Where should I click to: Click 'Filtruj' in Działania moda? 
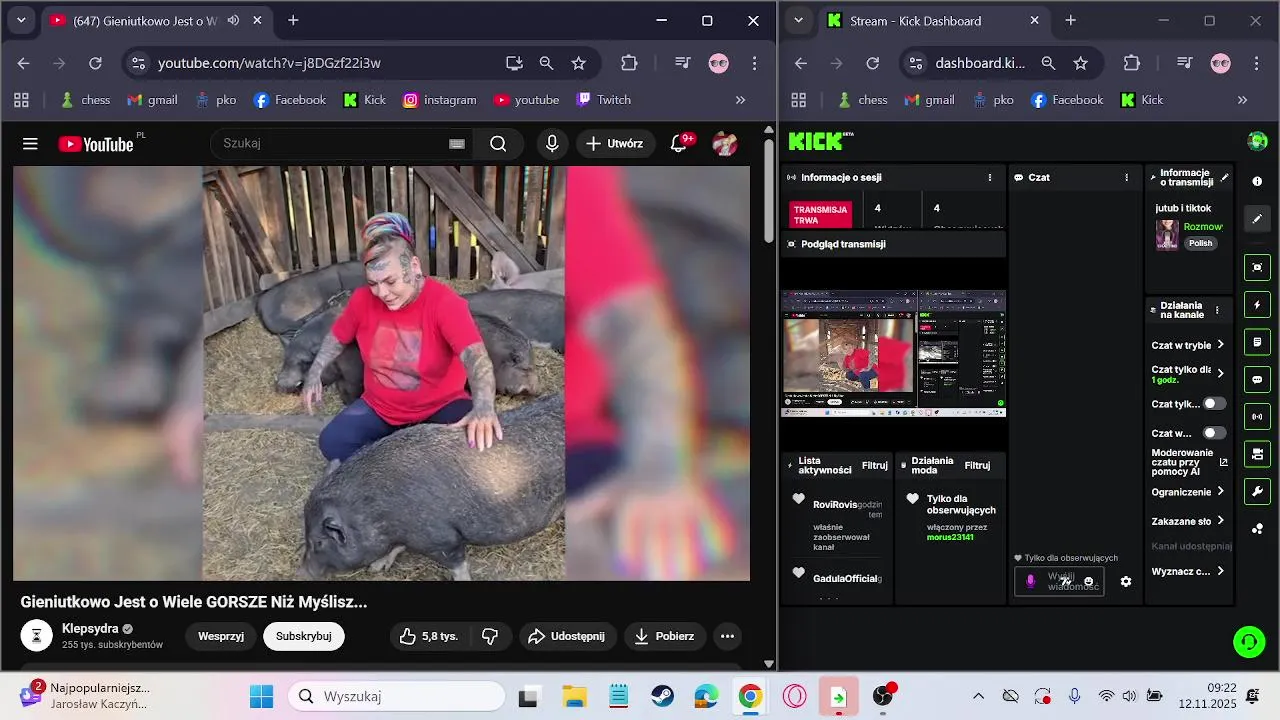(x=977, y=465)
